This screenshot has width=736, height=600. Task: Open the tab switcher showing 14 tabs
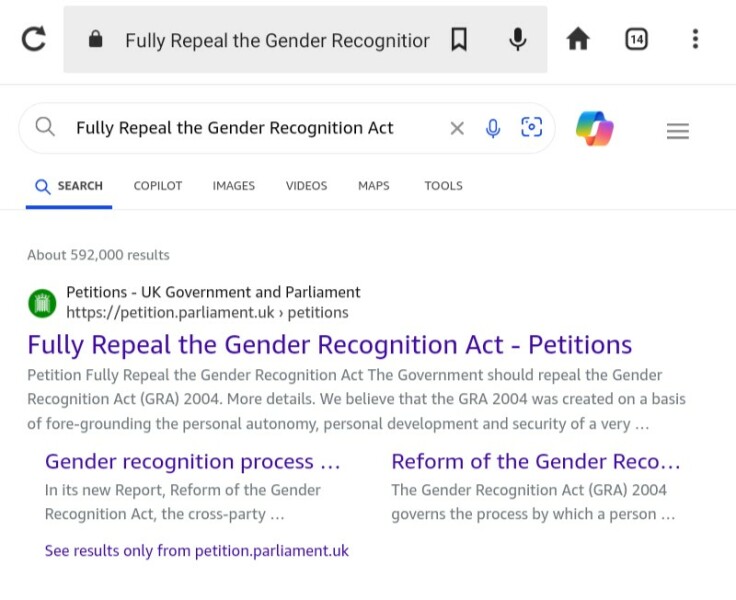pyautogui.click(x=636, y=40)
